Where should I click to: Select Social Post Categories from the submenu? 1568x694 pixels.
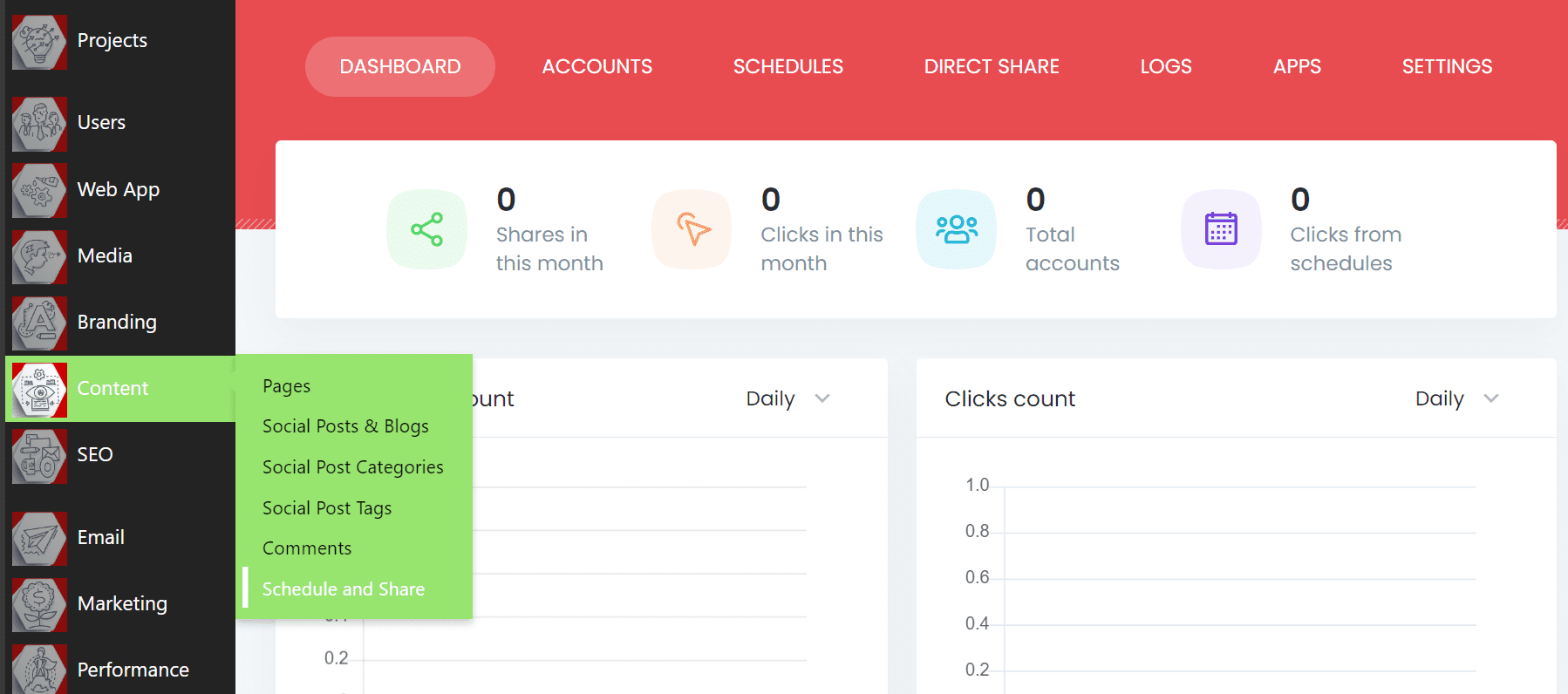[x=352, y=467]
